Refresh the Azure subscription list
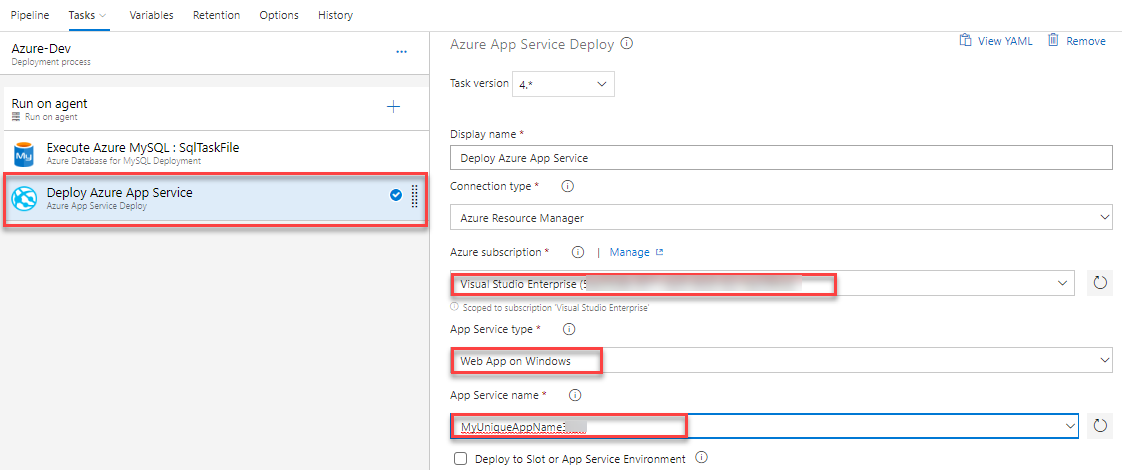Image resolution: width=1122 pixels, height=470 pixels. (1101, 283)
